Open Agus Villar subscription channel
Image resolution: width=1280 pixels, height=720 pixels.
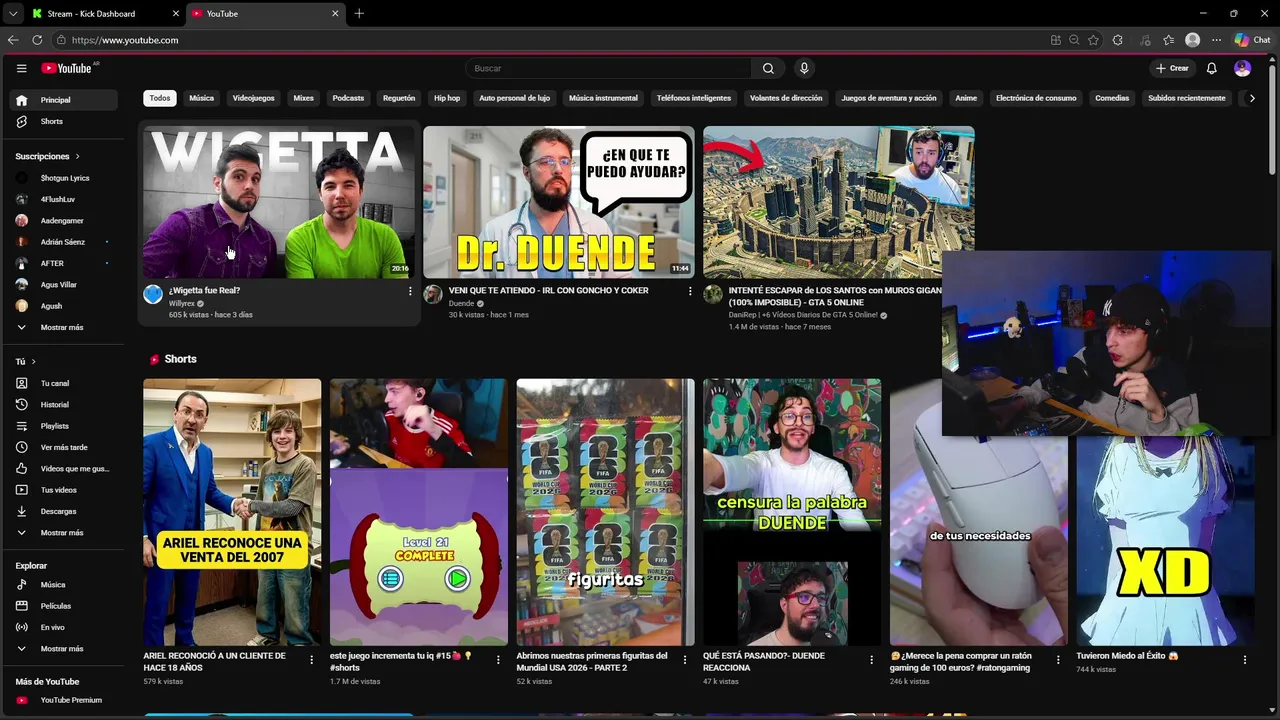(x=64, y=285)
